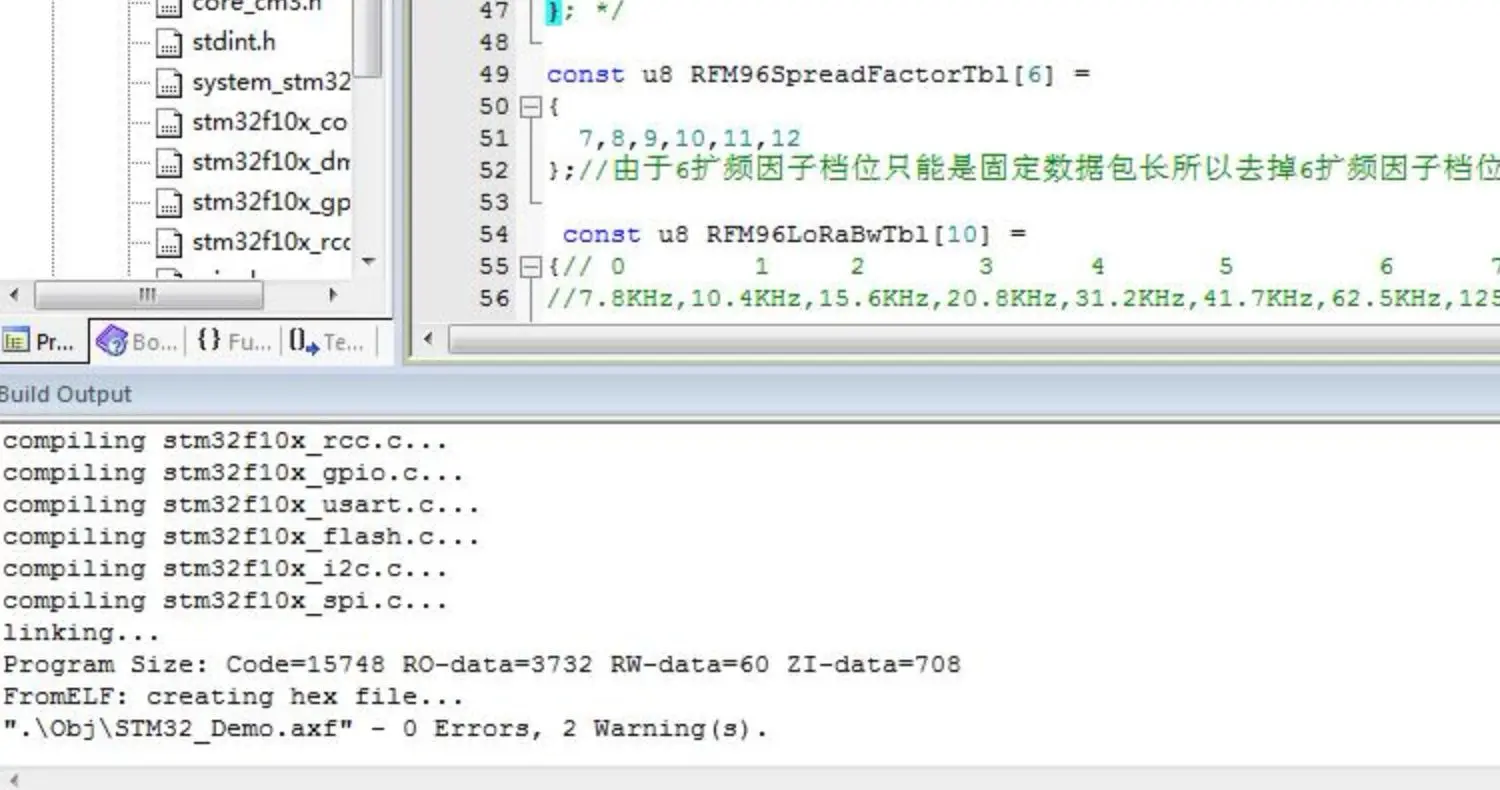Click the stdint.h file icon
The width and height of the screenshot is (1500, 790).
[x=170, y=43]
